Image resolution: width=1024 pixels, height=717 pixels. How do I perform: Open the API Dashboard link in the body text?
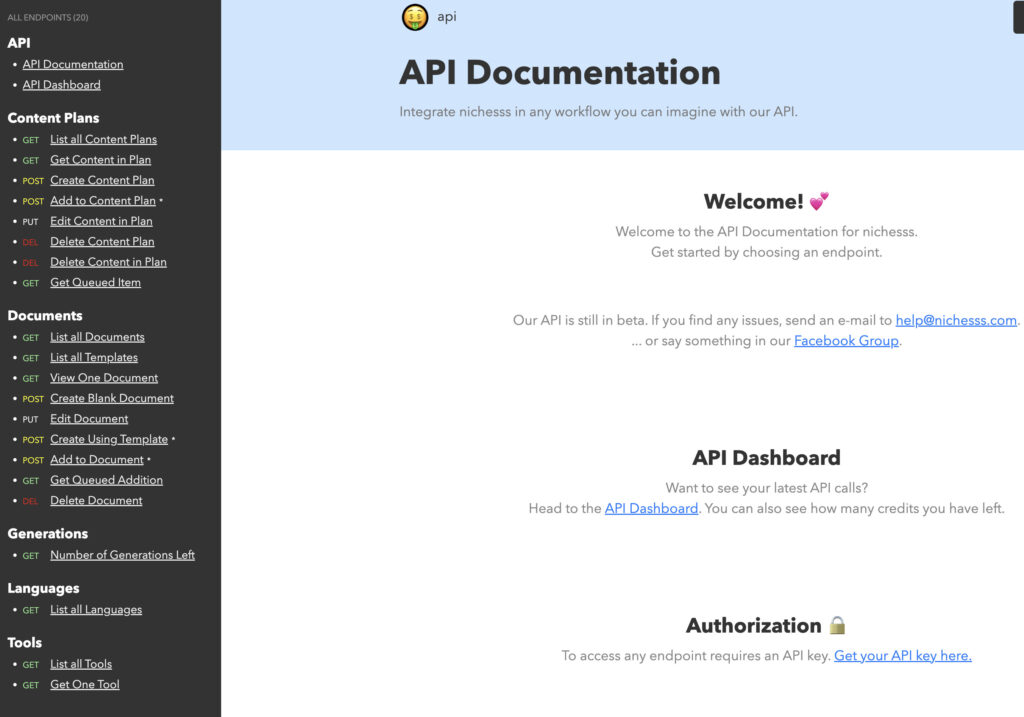651,508
